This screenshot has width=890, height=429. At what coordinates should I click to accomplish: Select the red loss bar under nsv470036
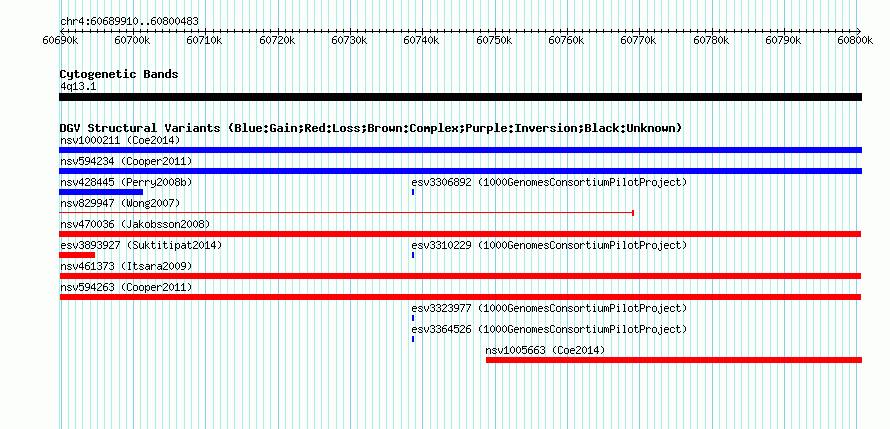click(x=460, y=234)
